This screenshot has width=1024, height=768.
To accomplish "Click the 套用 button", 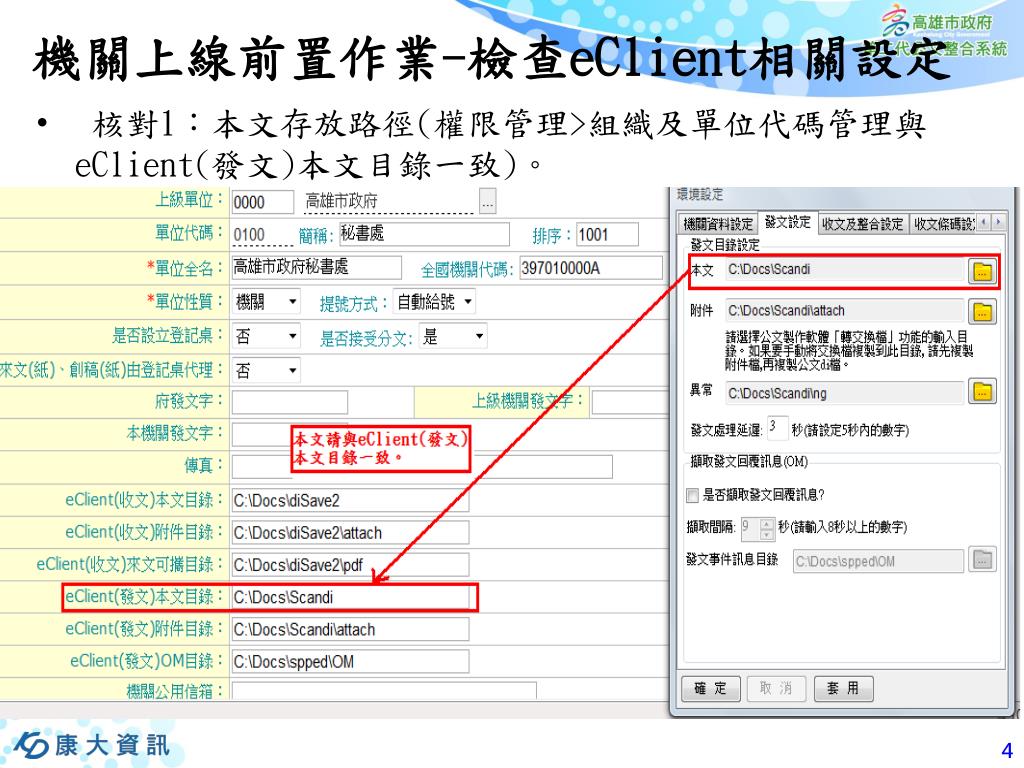I will coord(843,688).
